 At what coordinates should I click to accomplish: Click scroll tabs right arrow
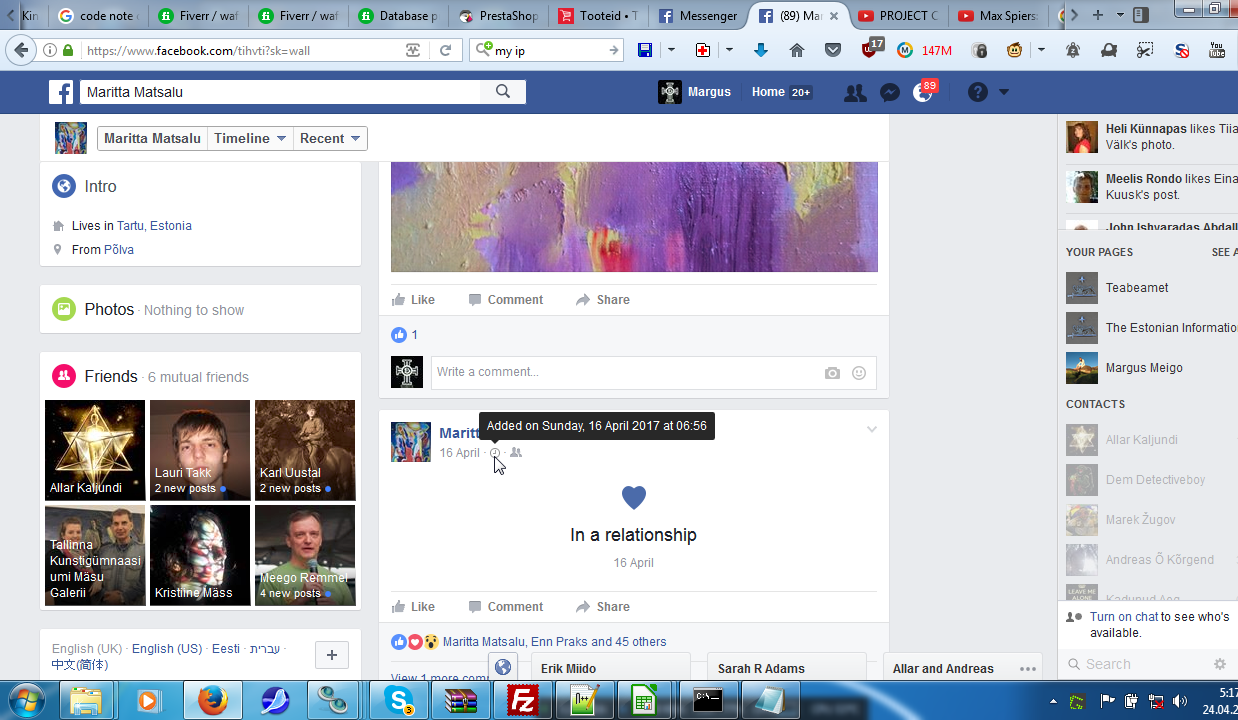(1074, 15)
